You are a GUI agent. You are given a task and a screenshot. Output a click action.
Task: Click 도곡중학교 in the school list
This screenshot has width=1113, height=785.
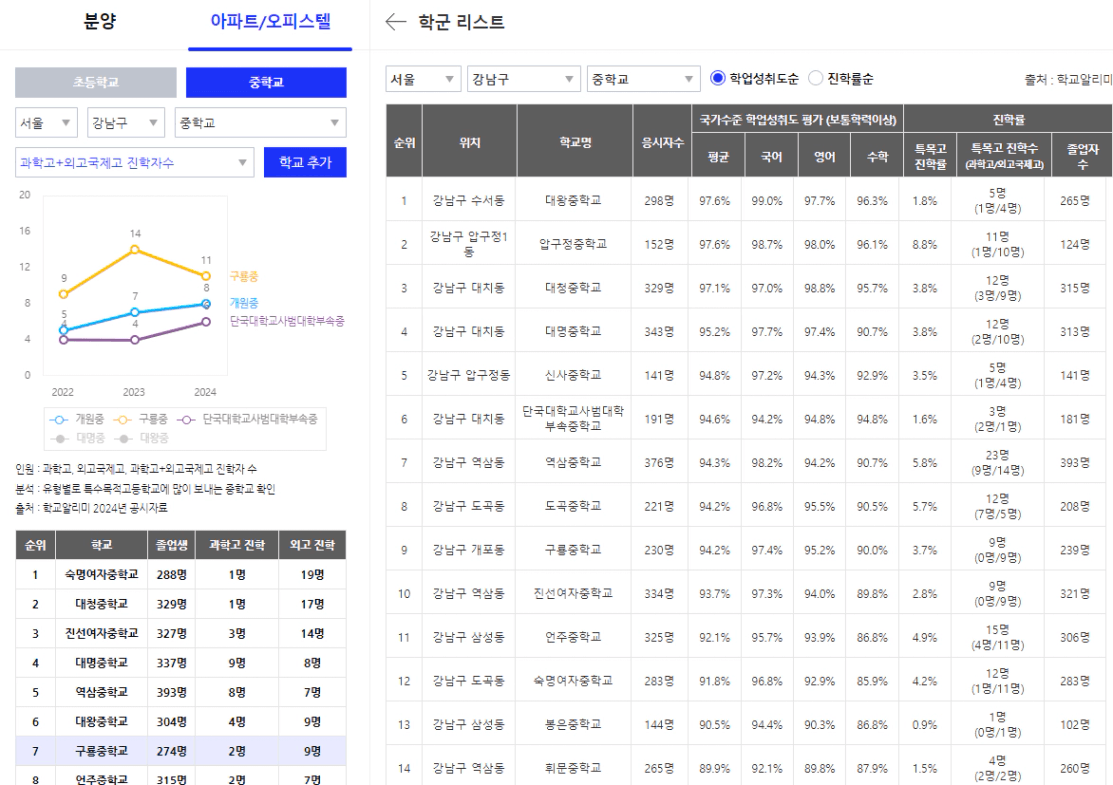click(573, 506)
